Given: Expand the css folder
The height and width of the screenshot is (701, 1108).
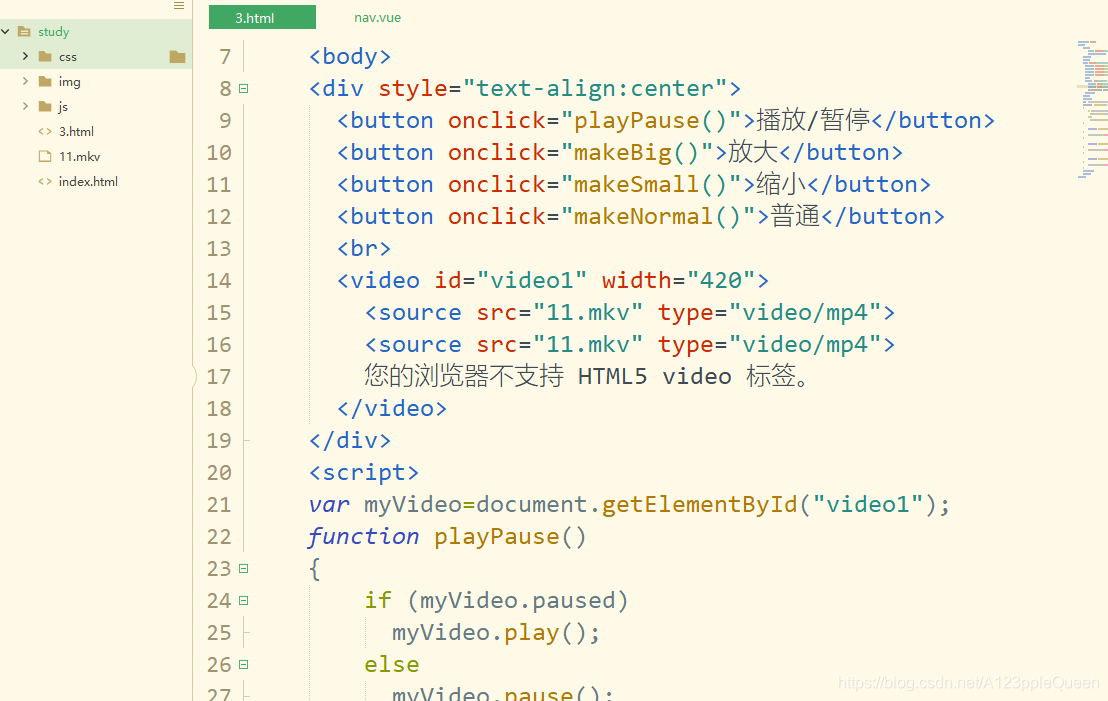Looking at the screenshot, I should pos(25,56).
